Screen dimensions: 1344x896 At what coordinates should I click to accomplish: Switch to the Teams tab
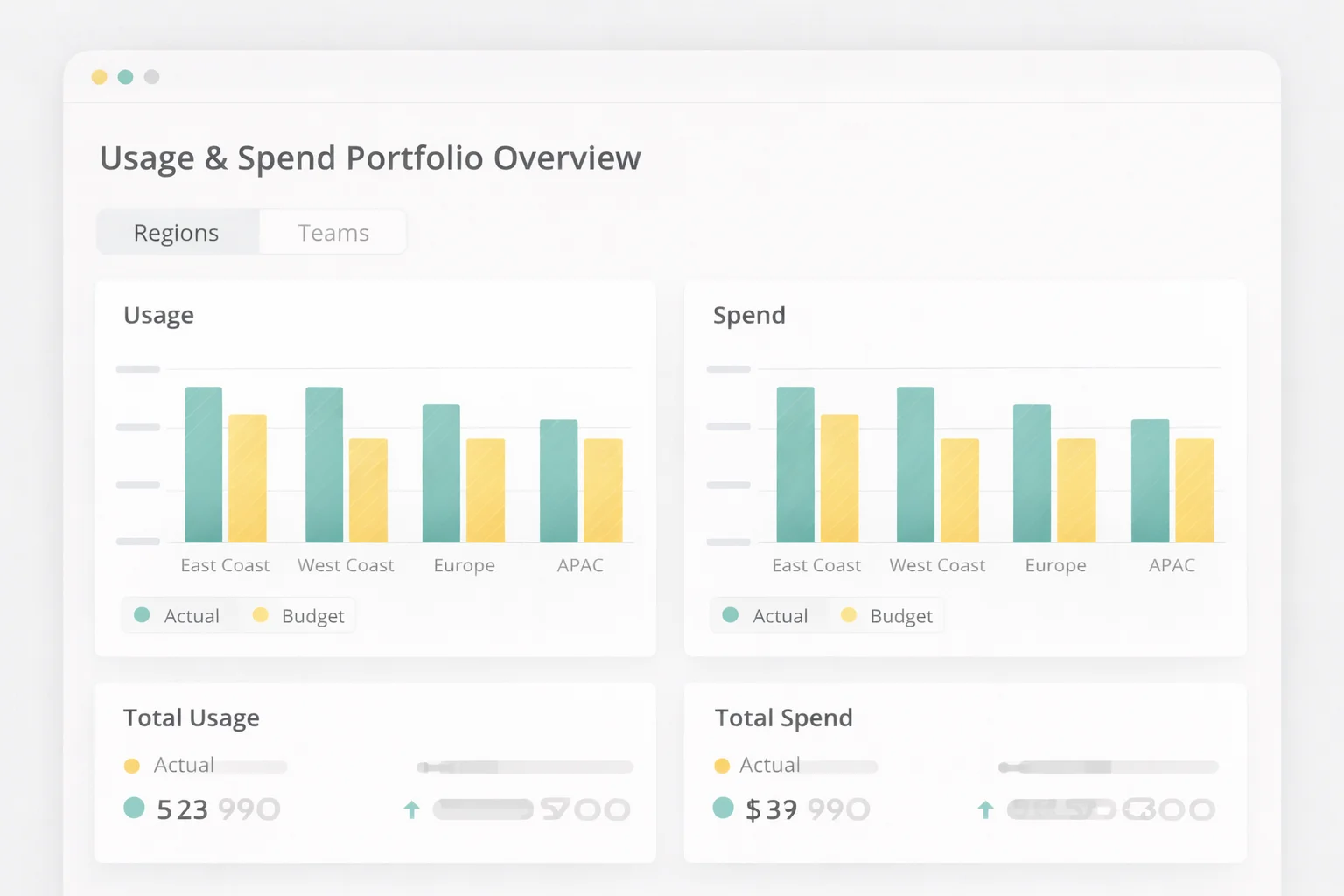click(x=332, y=232)
